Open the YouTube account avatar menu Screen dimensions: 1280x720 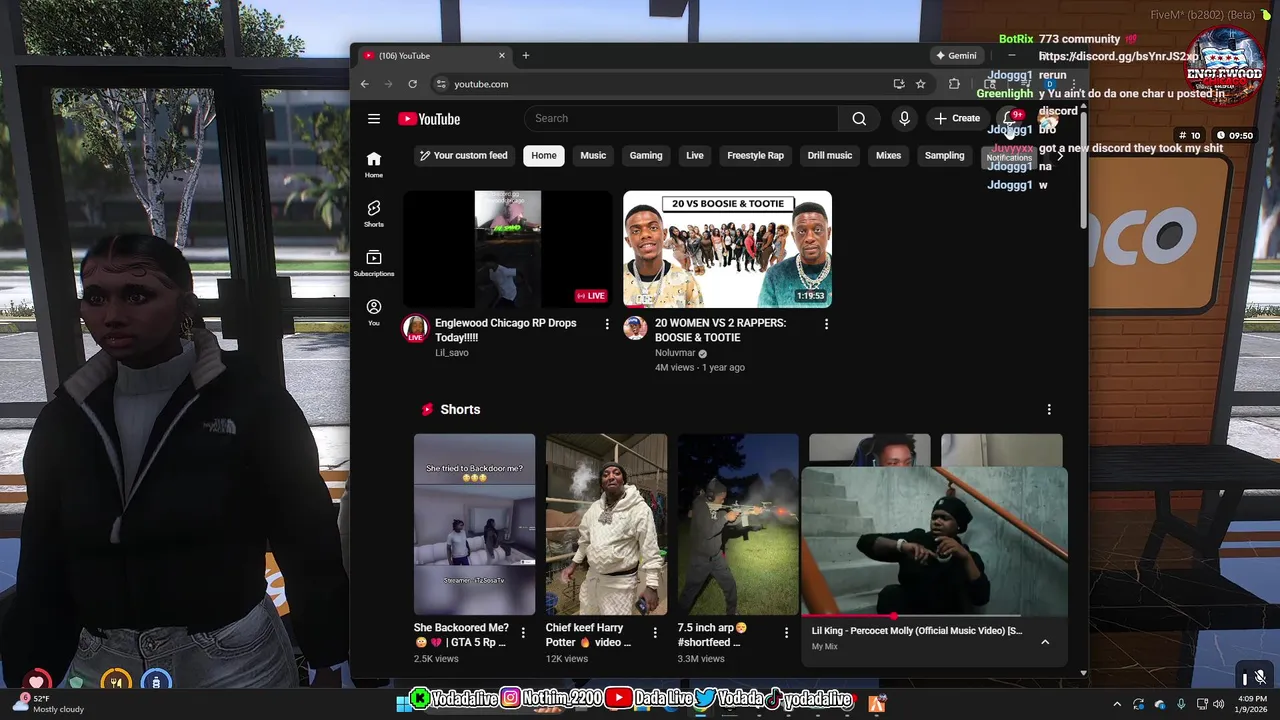pos(1047,119)
